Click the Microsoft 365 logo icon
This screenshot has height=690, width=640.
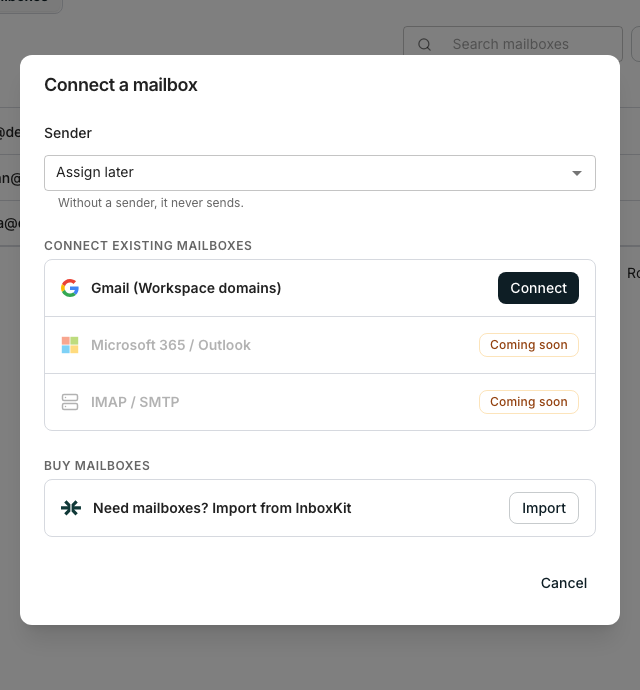(70, 345)
